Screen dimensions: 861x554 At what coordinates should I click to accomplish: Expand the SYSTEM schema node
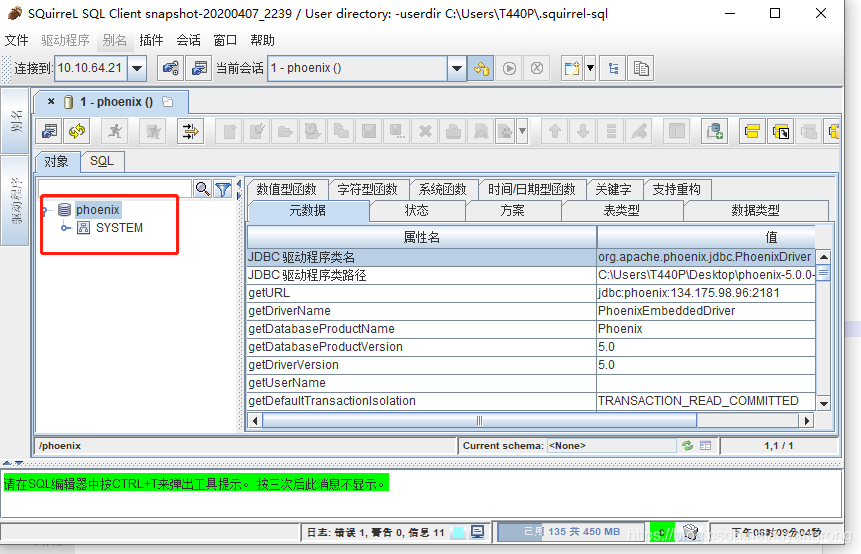[65, 228]
